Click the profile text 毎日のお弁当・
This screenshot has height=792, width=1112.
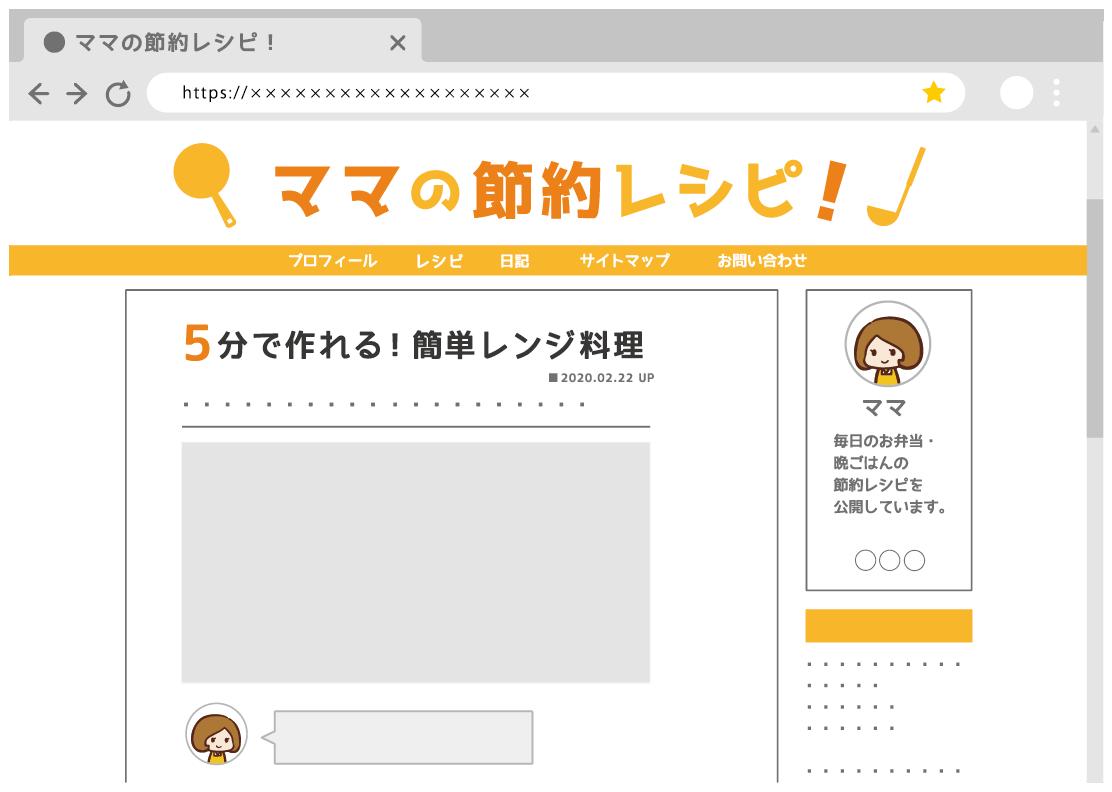click(884, 441)
